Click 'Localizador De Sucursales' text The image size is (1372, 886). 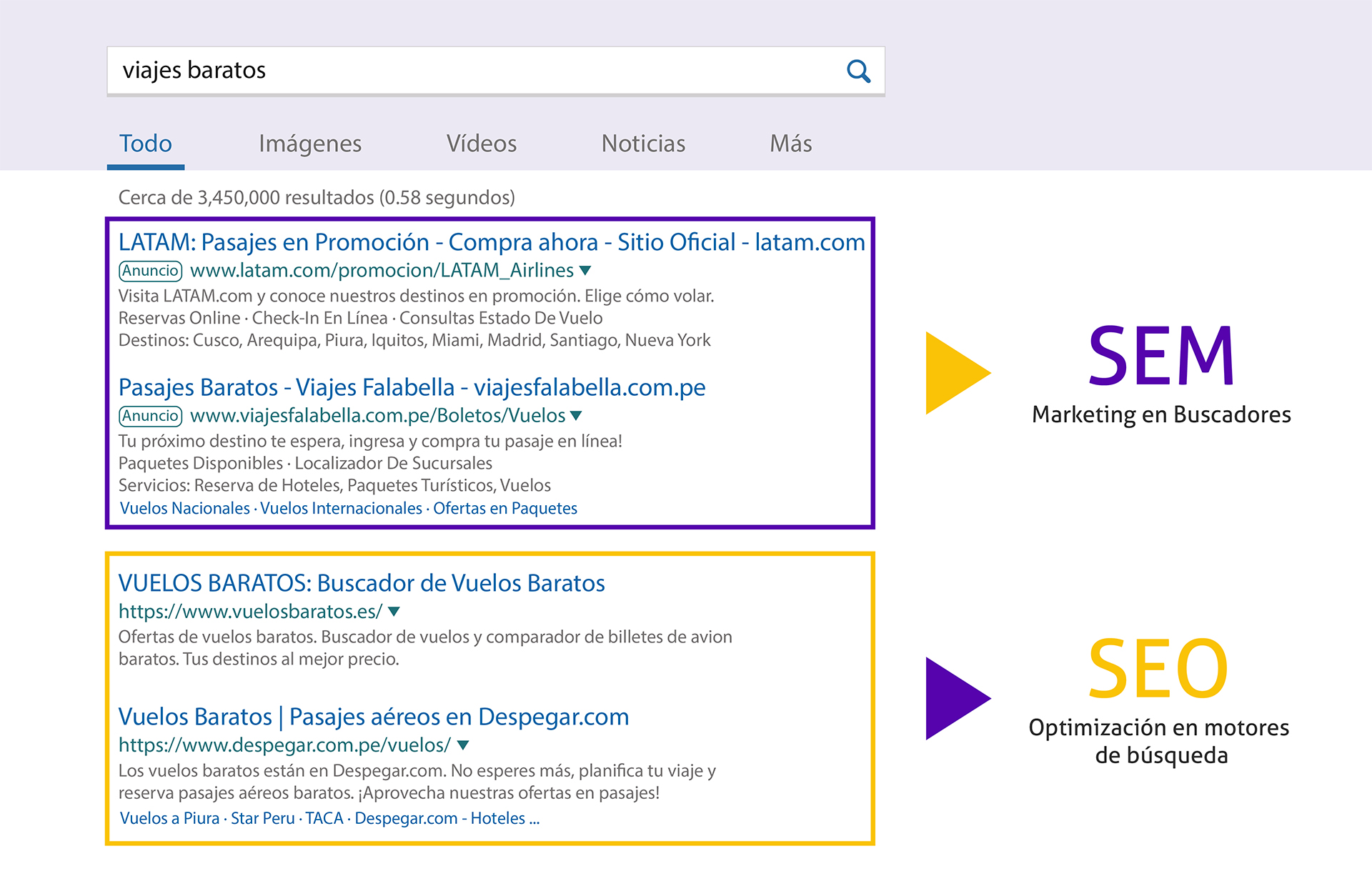pyautogui.click(x=394, y=463)
